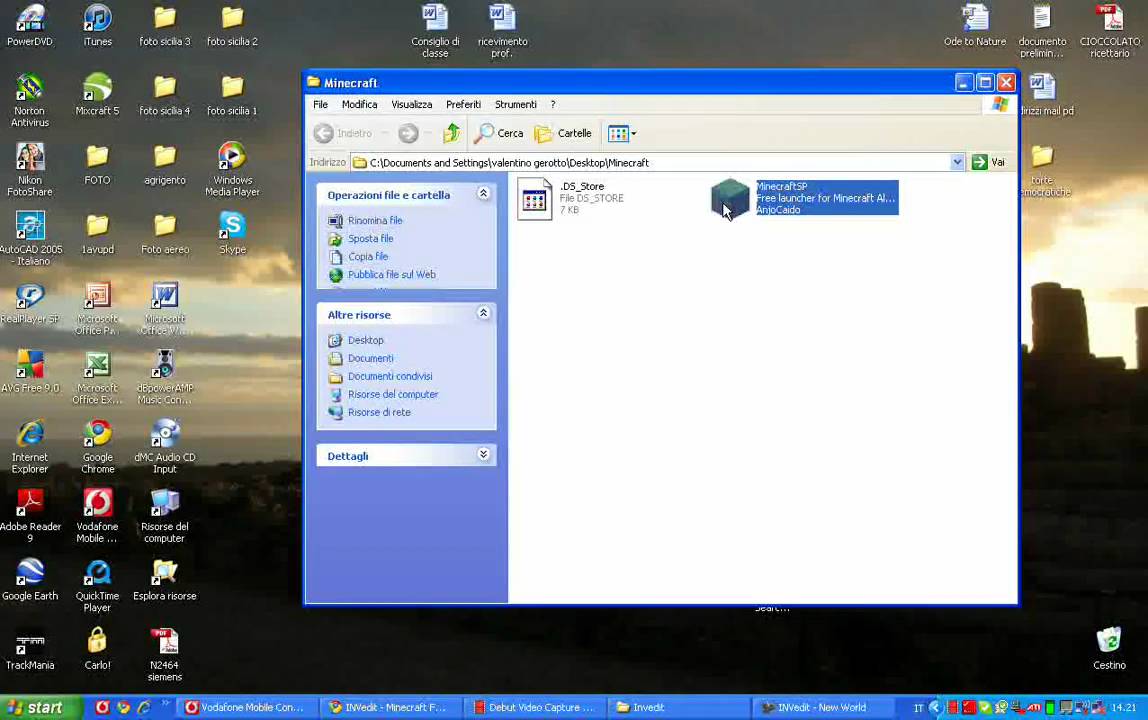Click the Vai go button
Viewport: 1148px width, 720px height.
coord(988,163)
